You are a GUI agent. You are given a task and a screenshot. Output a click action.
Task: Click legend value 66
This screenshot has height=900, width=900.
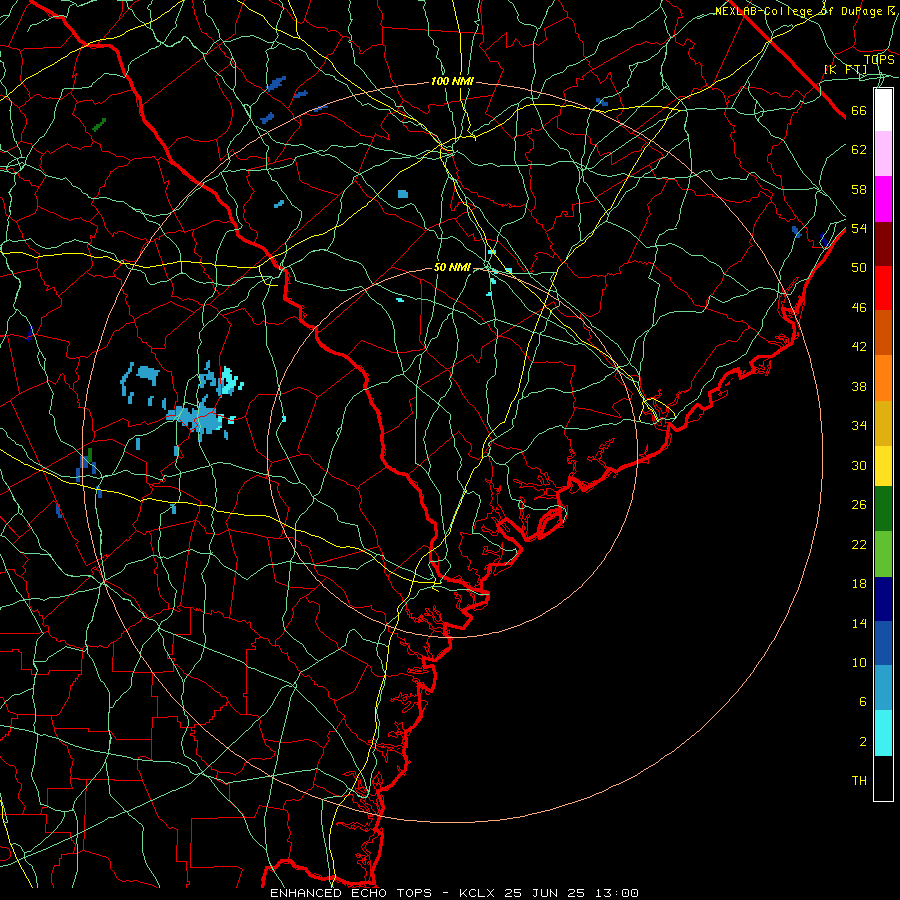(x=859, y=111)
